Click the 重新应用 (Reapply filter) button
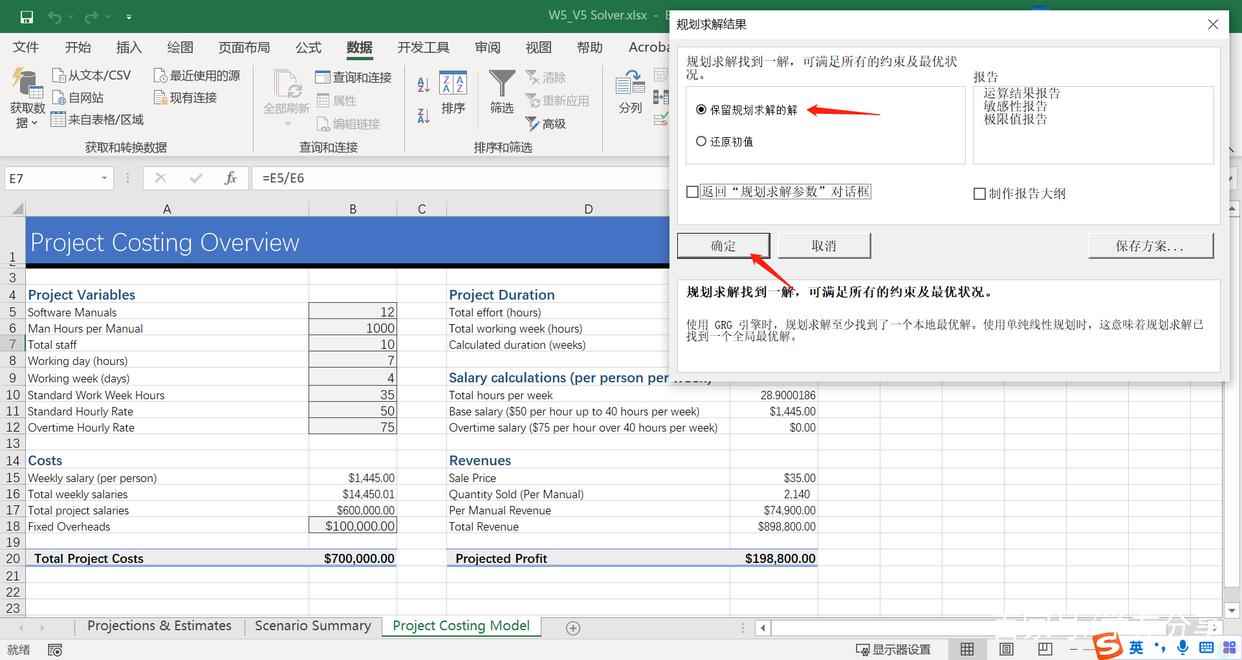This screenshot has width=1242, height=660. [557, 101]
